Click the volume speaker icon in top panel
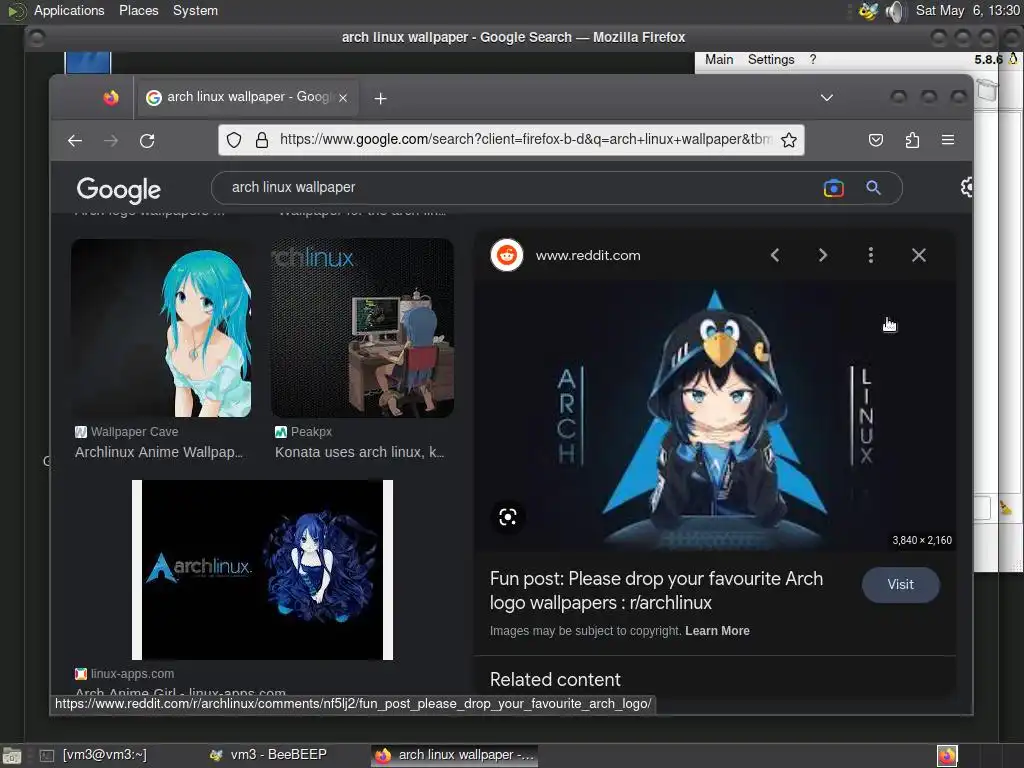Image resolution: width=1024 pixels, height=768 pixels. pyautogui.click(x=895, y=11)
